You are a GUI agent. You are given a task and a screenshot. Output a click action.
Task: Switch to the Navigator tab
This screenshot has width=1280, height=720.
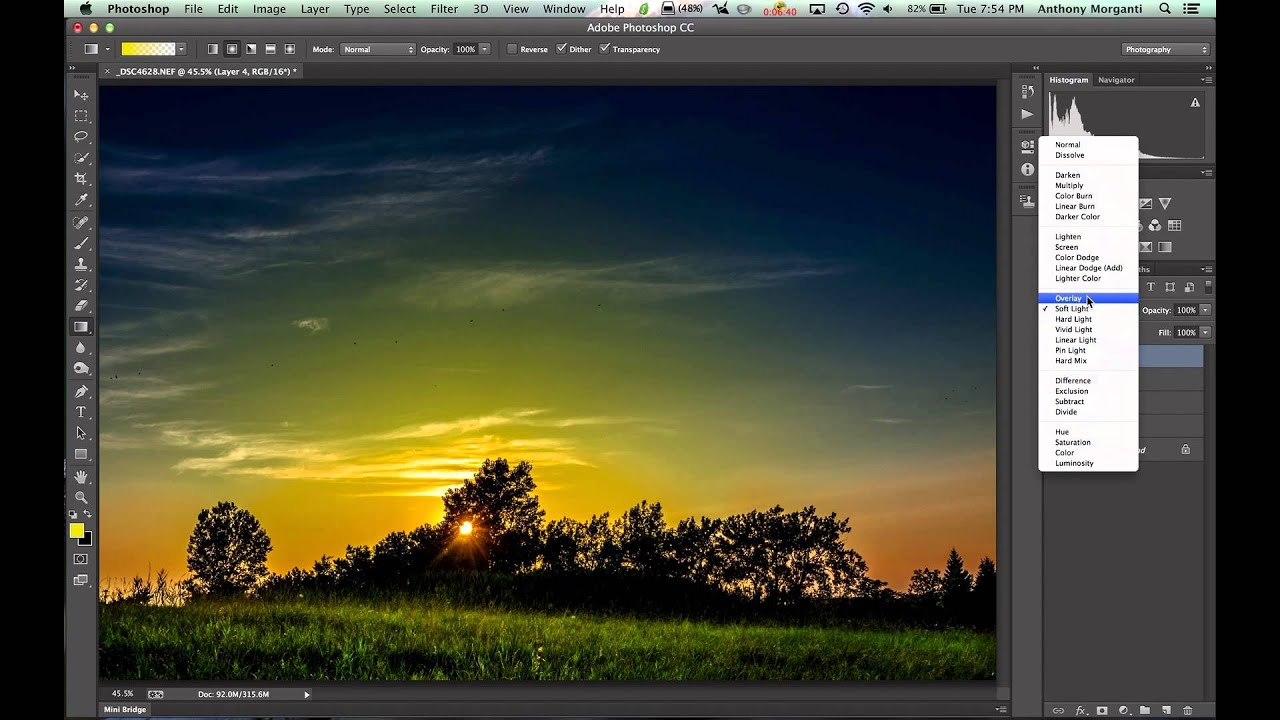click(x=1116, y=80)
